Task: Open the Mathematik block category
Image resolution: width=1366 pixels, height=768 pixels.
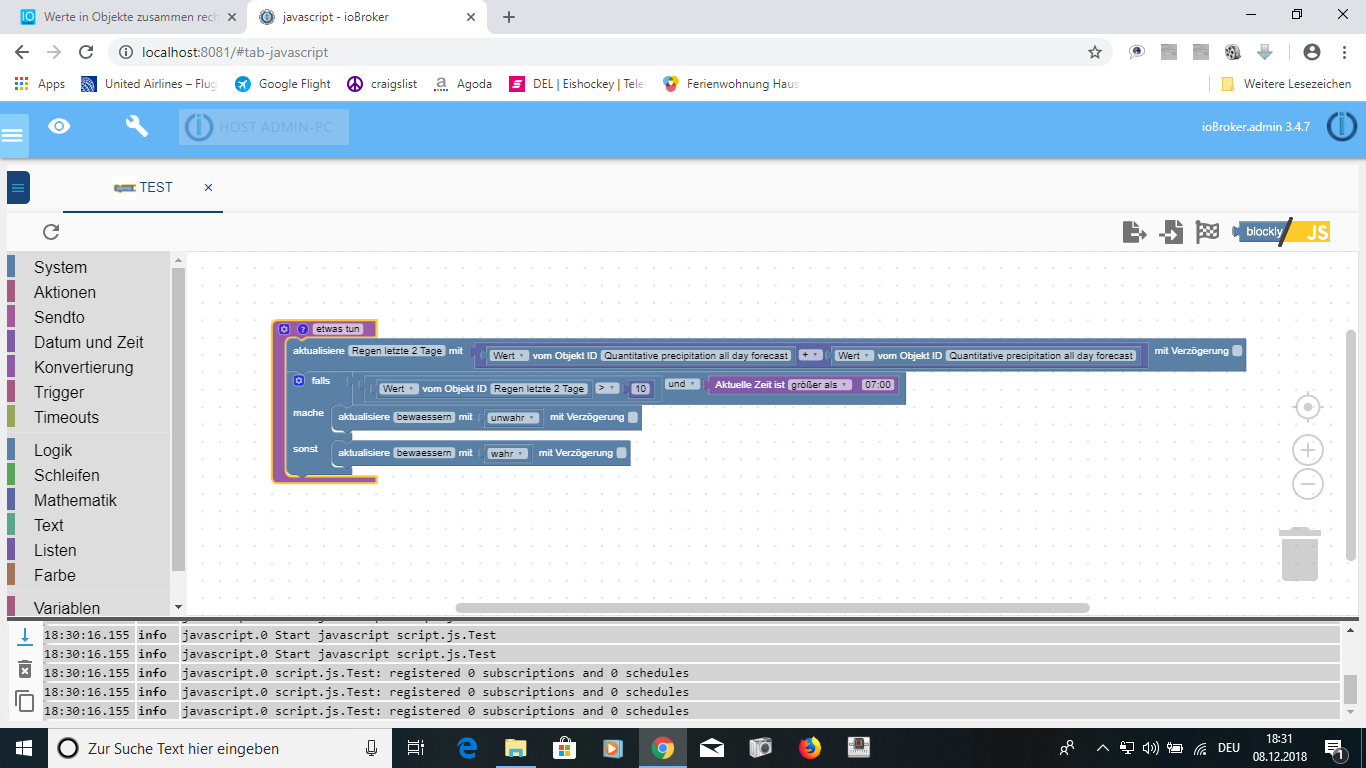Action: (75, 500)
